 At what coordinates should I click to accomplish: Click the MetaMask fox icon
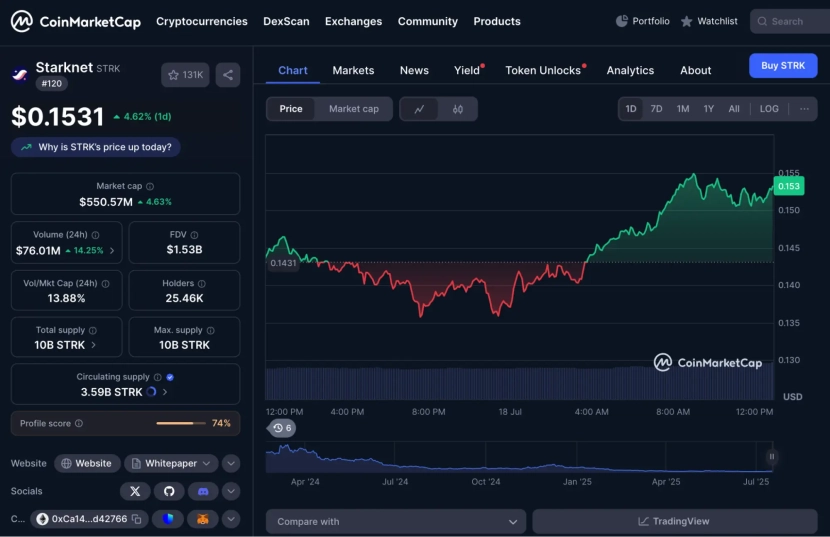pos(203,519)
